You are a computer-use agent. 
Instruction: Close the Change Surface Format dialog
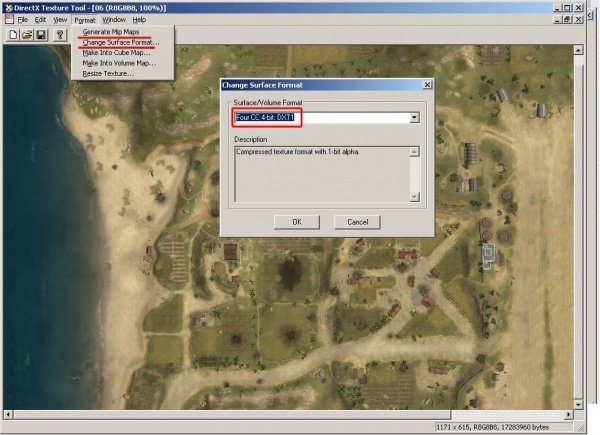click(427, 85)
